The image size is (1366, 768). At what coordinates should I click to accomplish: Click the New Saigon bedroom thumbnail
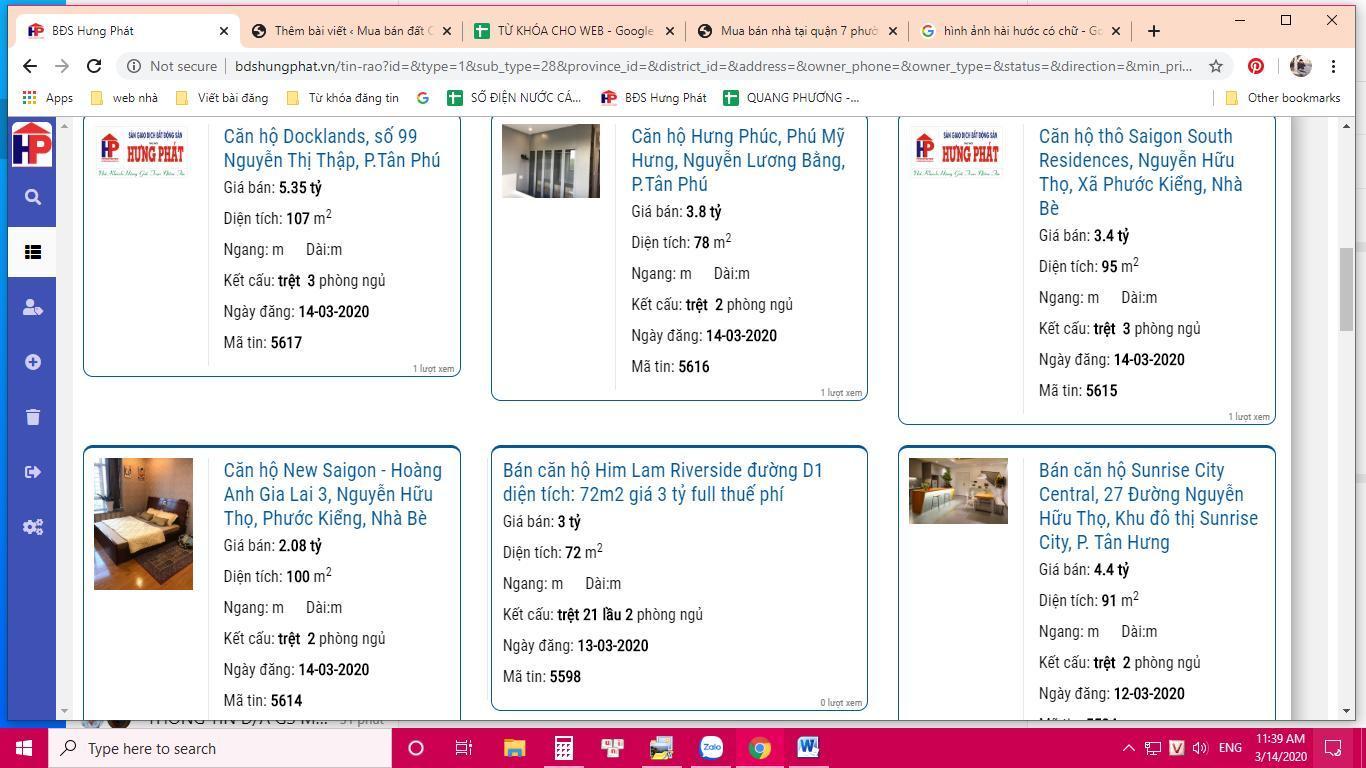[x=143, y=524]
